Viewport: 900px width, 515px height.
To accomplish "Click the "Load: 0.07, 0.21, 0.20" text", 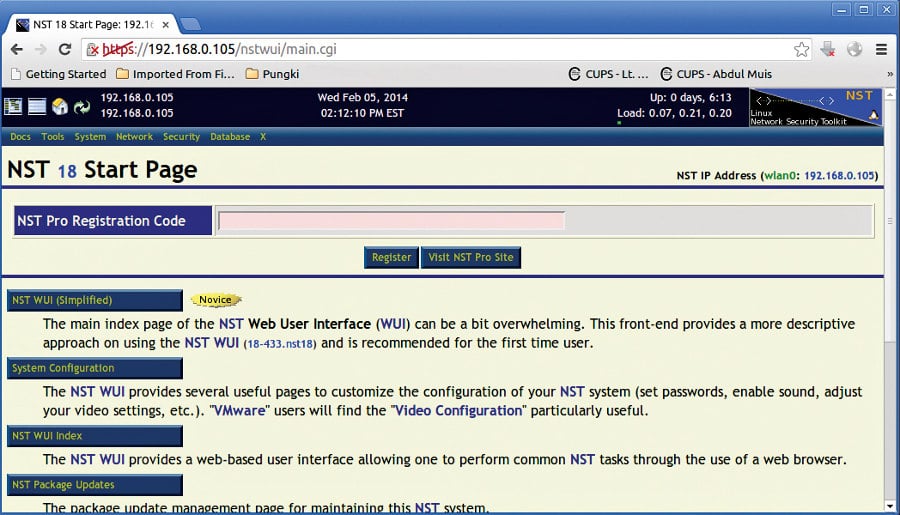I will 674,113.
